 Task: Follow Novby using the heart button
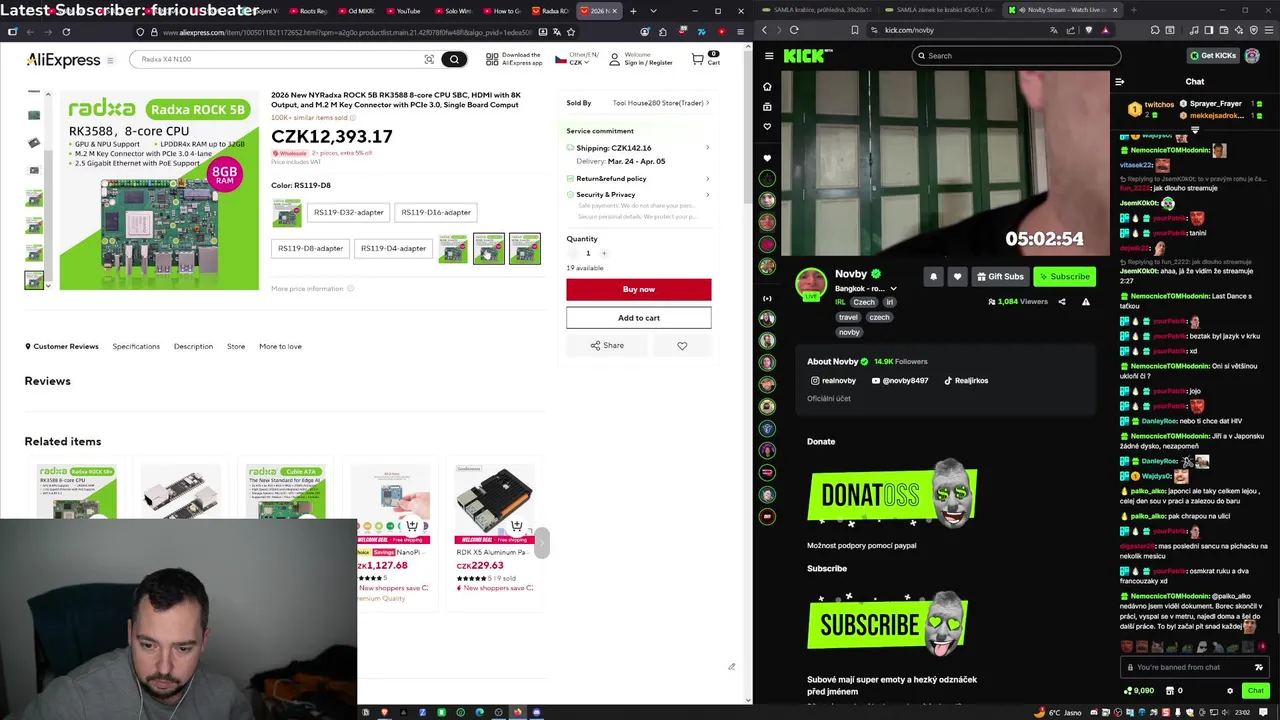pos(957,276)
